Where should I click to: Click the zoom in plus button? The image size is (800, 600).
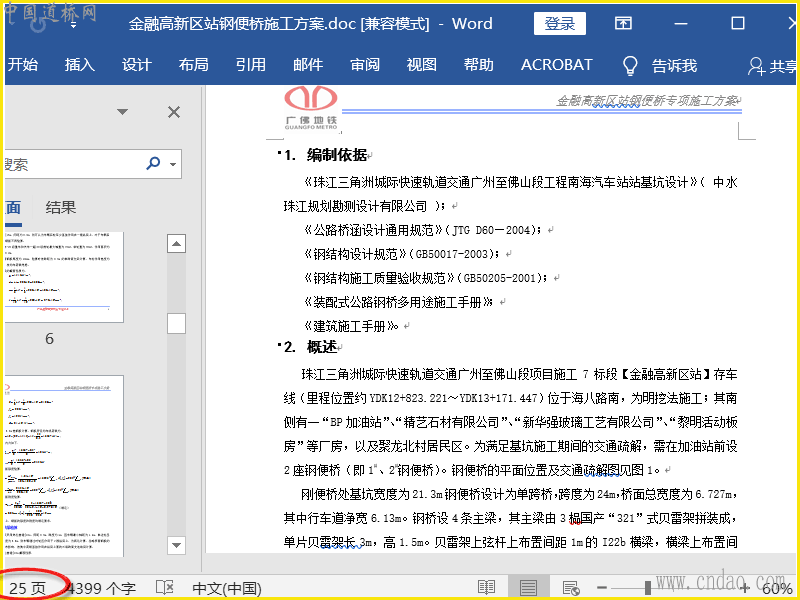[x=745, y=588]
